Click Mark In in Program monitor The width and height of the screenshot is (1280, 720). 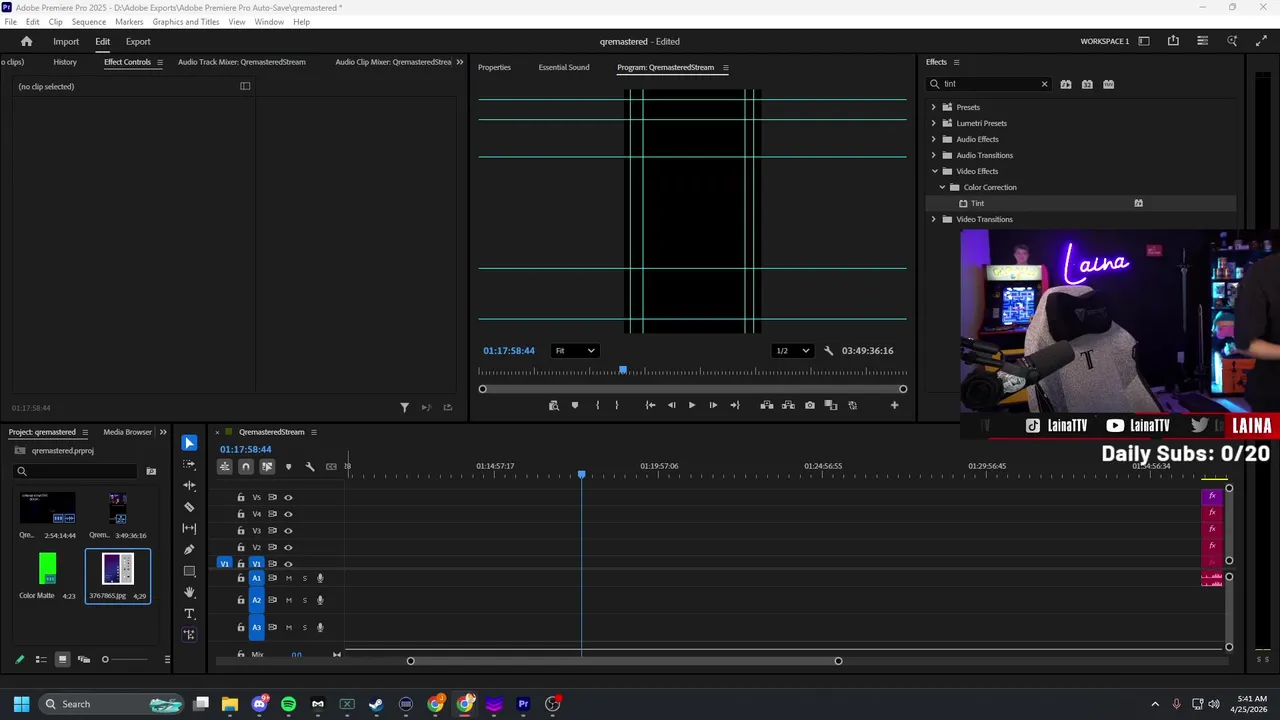point(597,405)
